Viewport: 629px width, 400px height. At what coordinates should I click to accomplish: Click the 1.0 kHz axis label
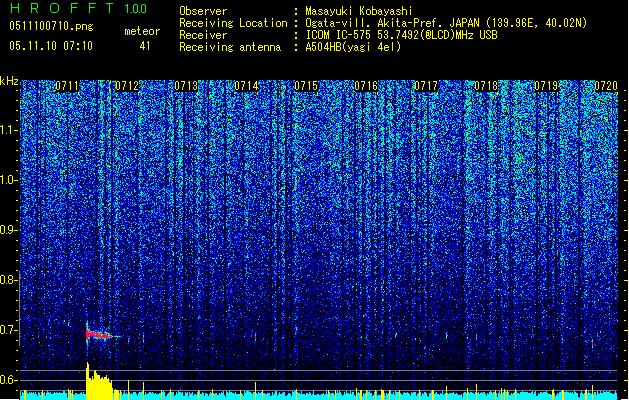pyautogui.click(x=8, y=180)
